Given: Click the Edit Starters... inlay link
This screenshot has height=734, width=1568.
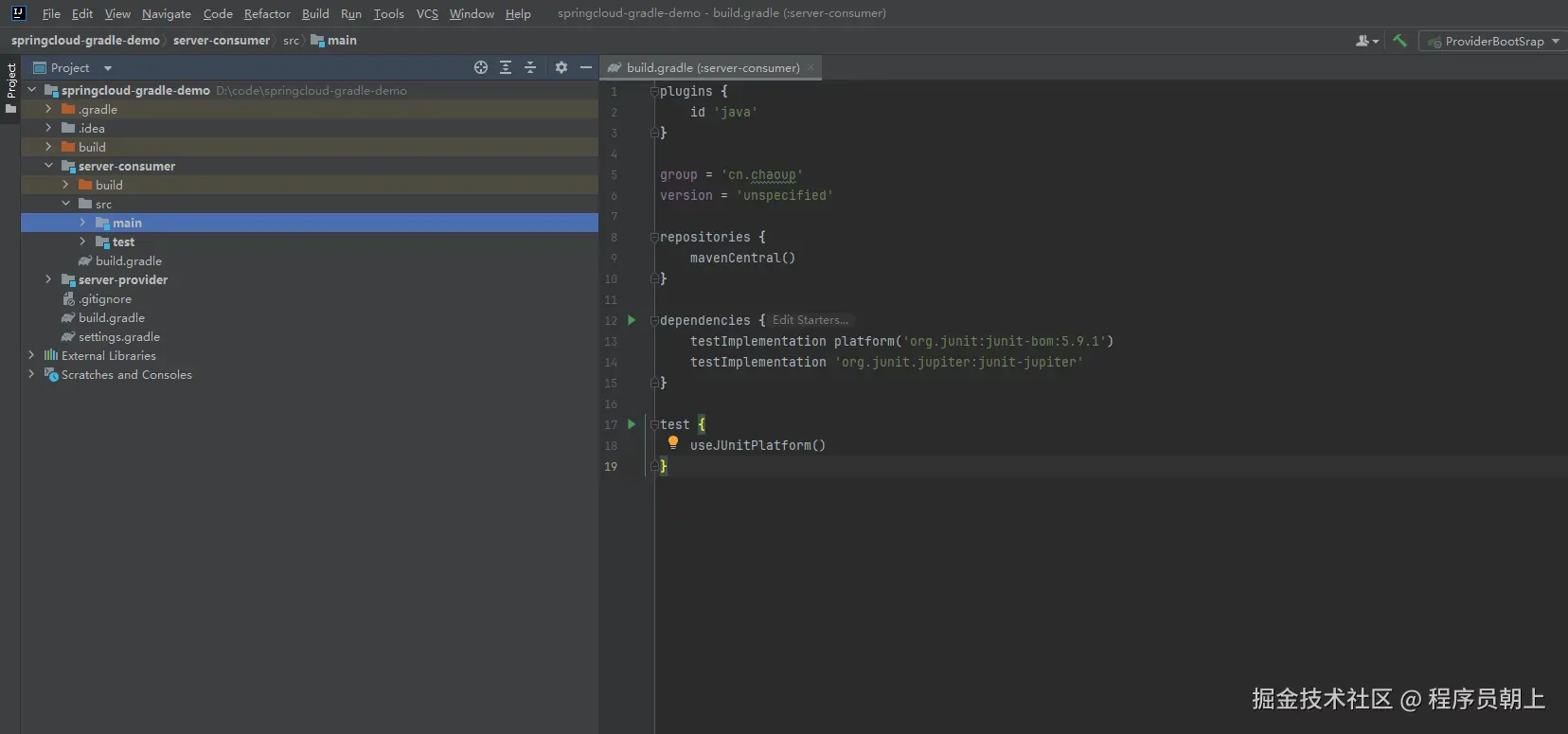Looking at the screenshot, I should click(810, 320).
